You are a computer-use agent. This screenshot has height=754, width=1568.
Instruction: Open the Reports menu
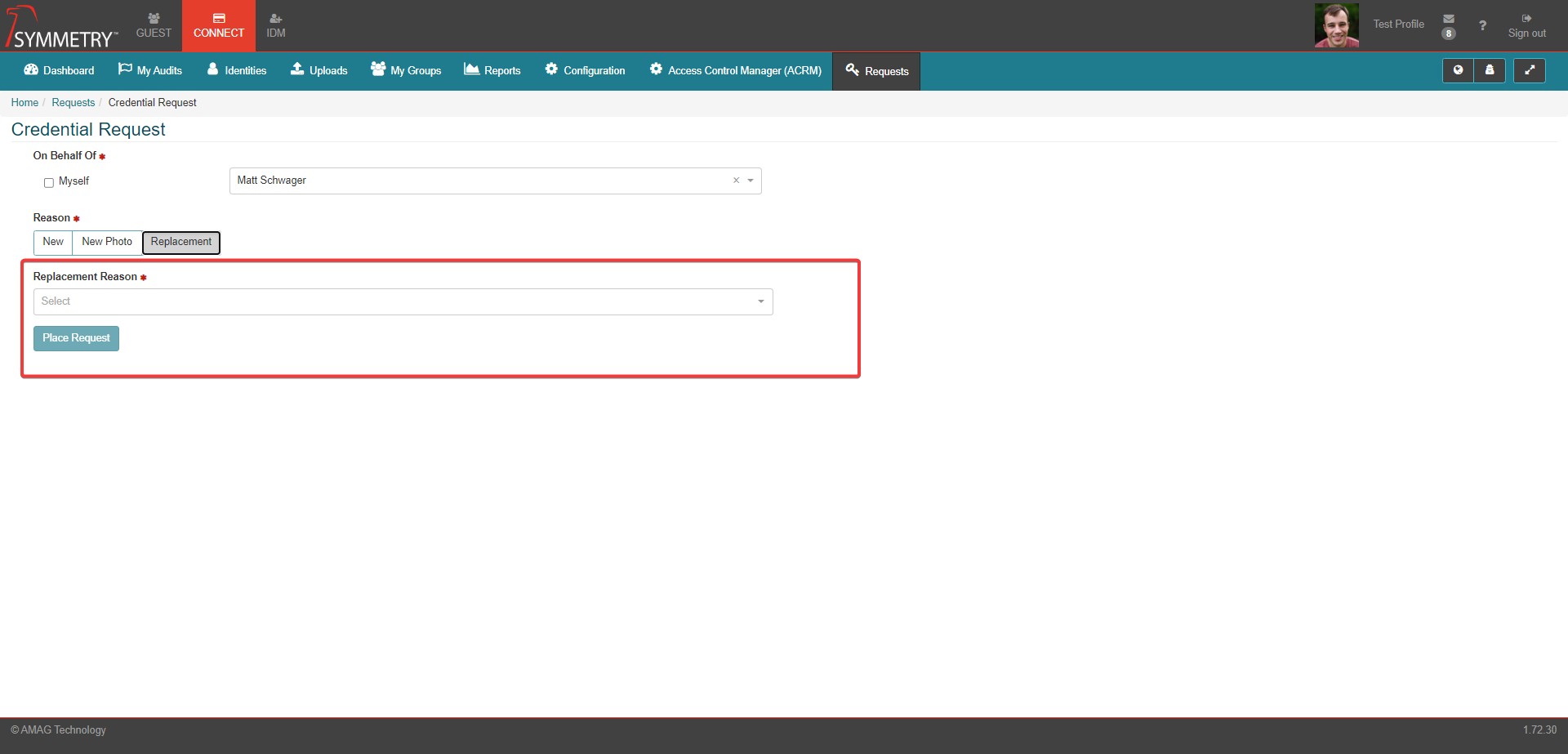pos(492,70)
